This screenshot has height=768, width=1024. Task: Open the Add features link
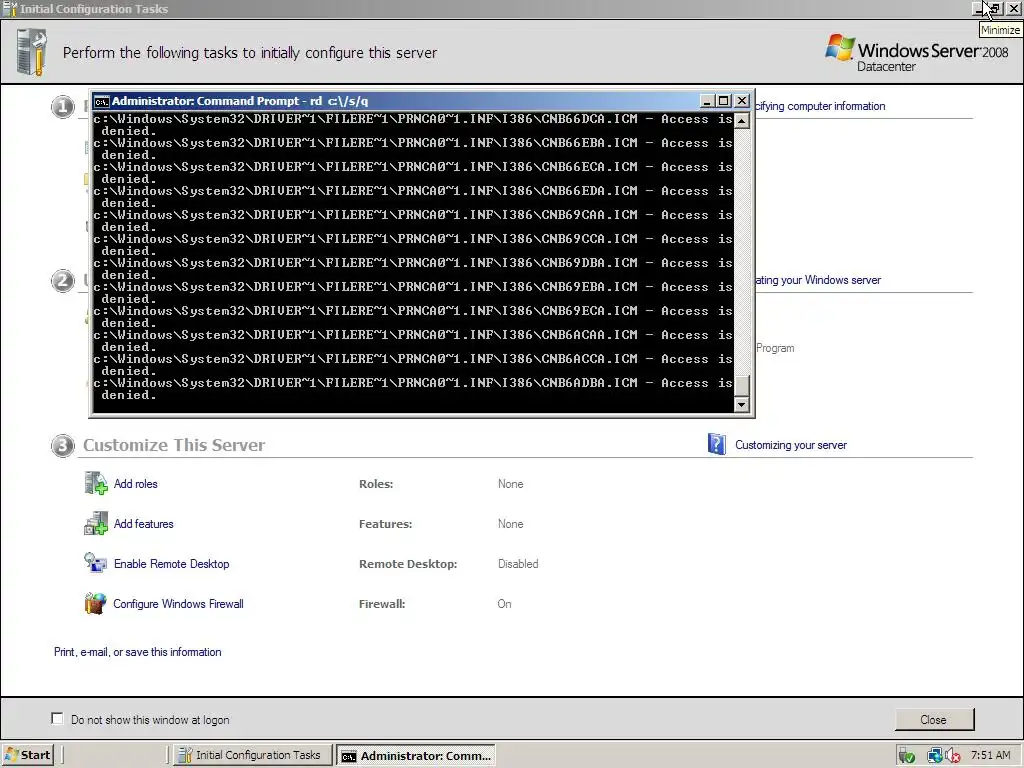pyautogui.click(x=144, y=524)
